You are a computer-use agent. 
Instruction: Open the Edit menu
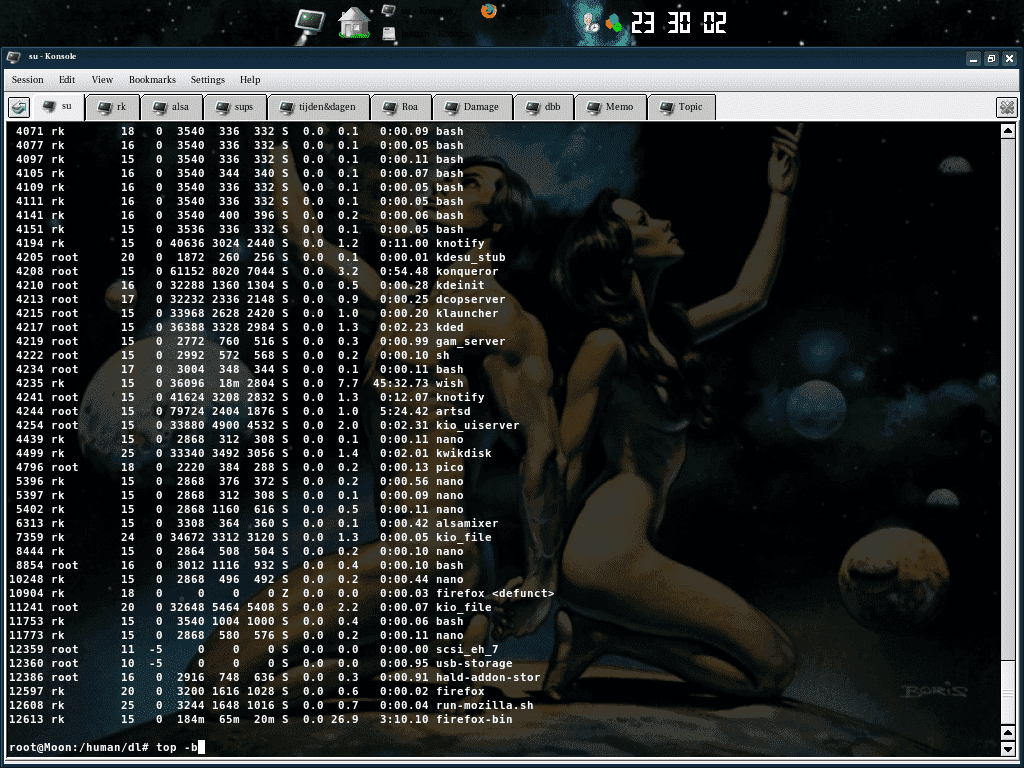tap(67, 80)
